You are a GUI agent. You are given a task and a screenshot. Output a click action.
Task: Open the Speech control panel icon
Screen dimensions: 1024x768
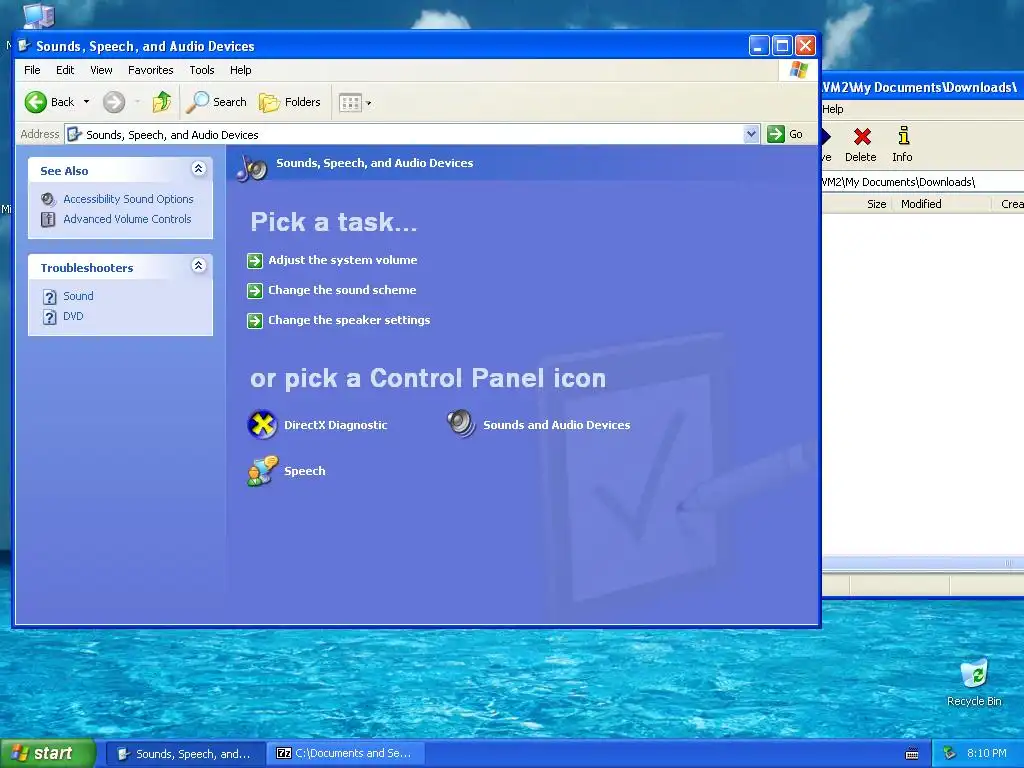(x=263, y=471)
